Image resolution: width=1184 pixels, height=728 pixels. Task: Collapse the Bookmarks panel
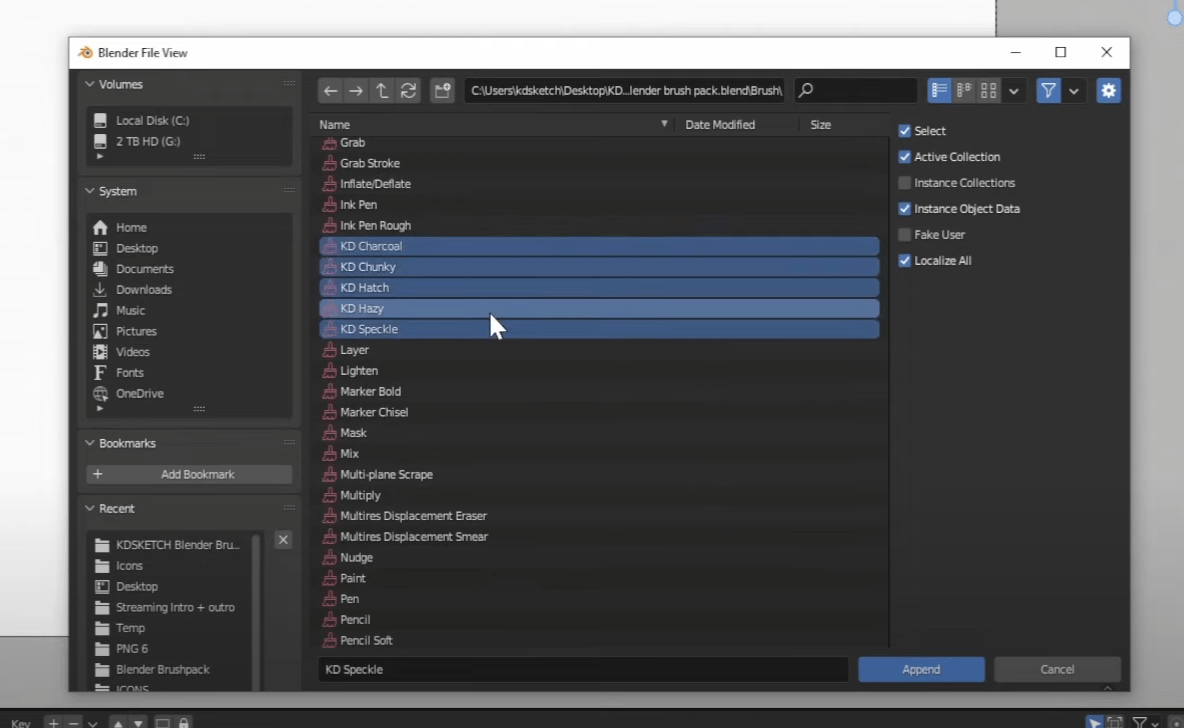coord(90,443)
